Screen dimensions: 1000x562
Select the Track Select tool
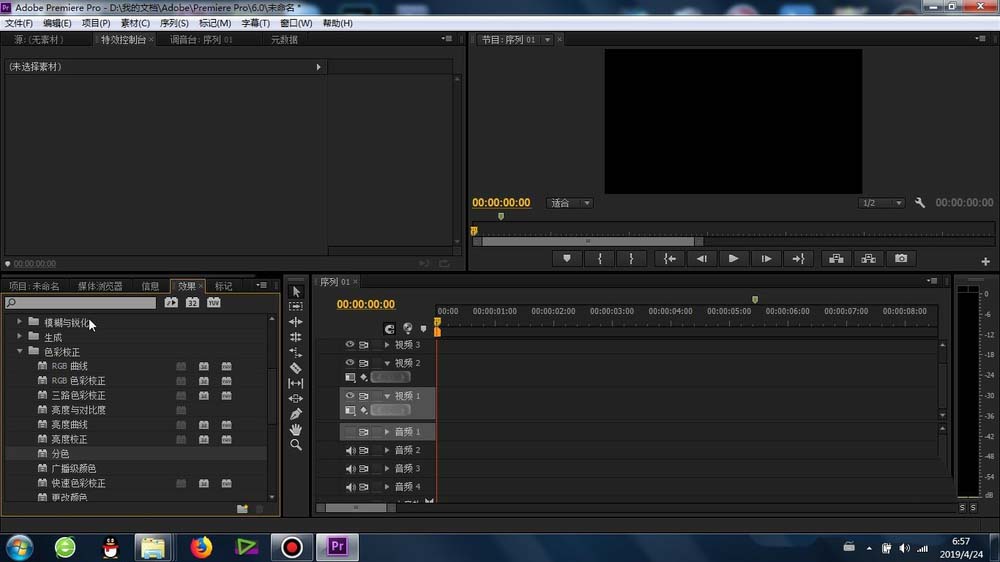pyautogui.click(x=296, y=307)
